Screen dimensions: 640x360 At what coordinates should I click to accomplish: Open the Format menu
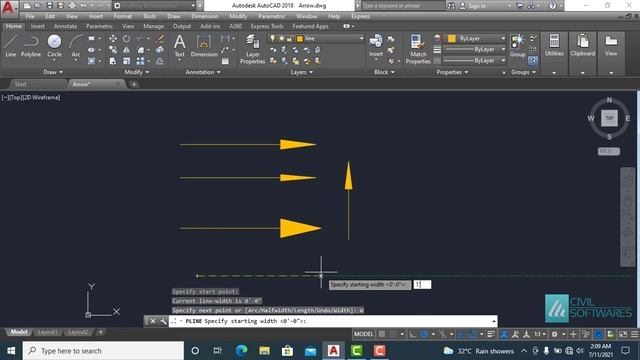pos(122,16)
